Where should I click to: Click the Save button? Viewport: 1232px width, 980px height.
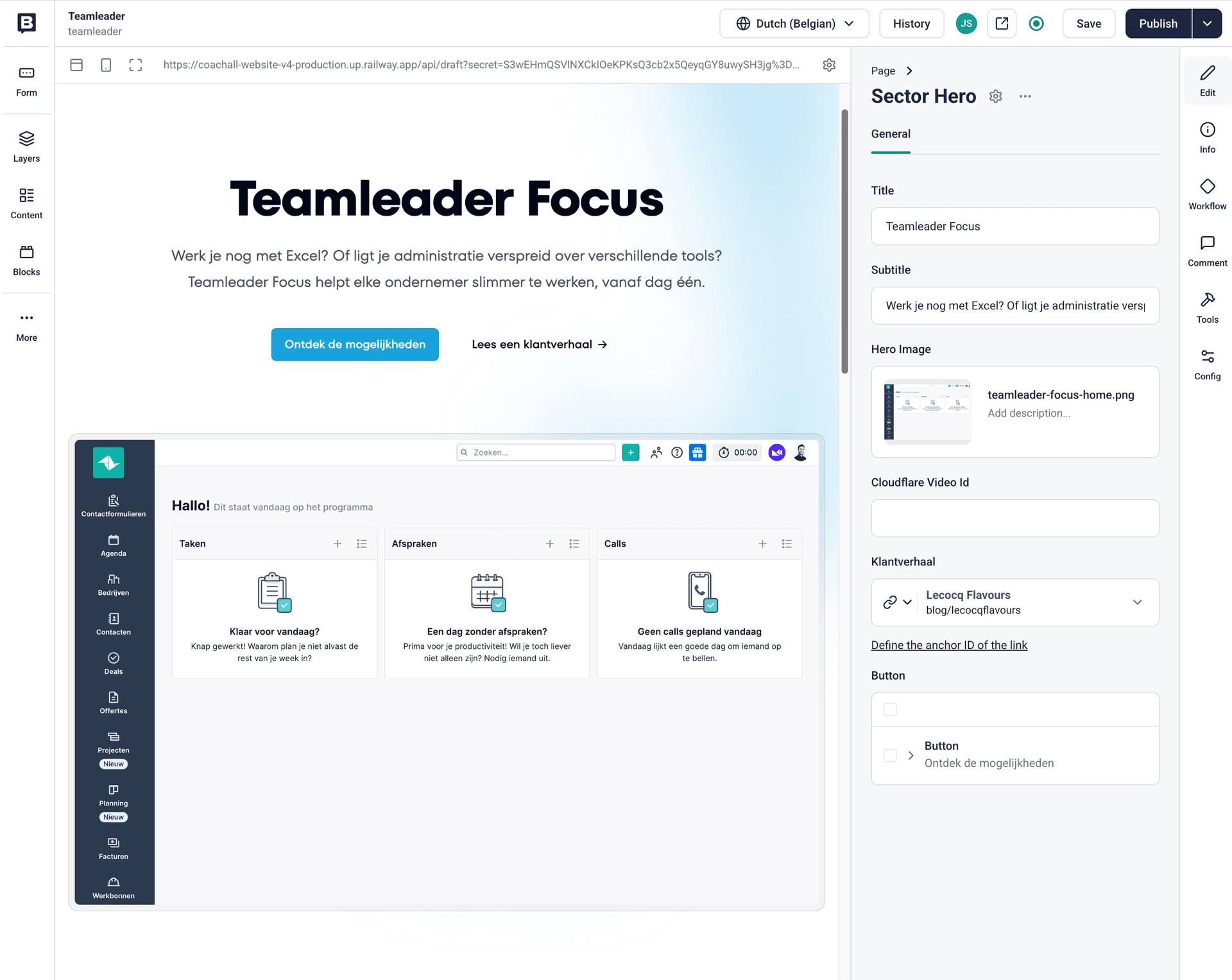pyautogui.click(x=1088, y=24)
